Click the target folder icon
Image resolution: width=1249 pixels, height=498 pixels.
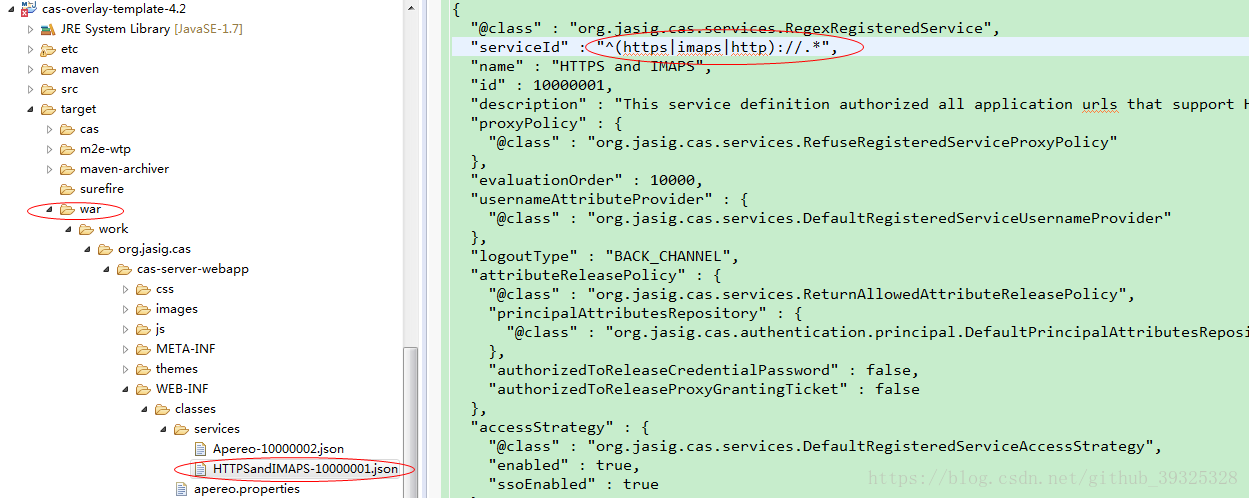pyautogui.click(x=49, y=109)
